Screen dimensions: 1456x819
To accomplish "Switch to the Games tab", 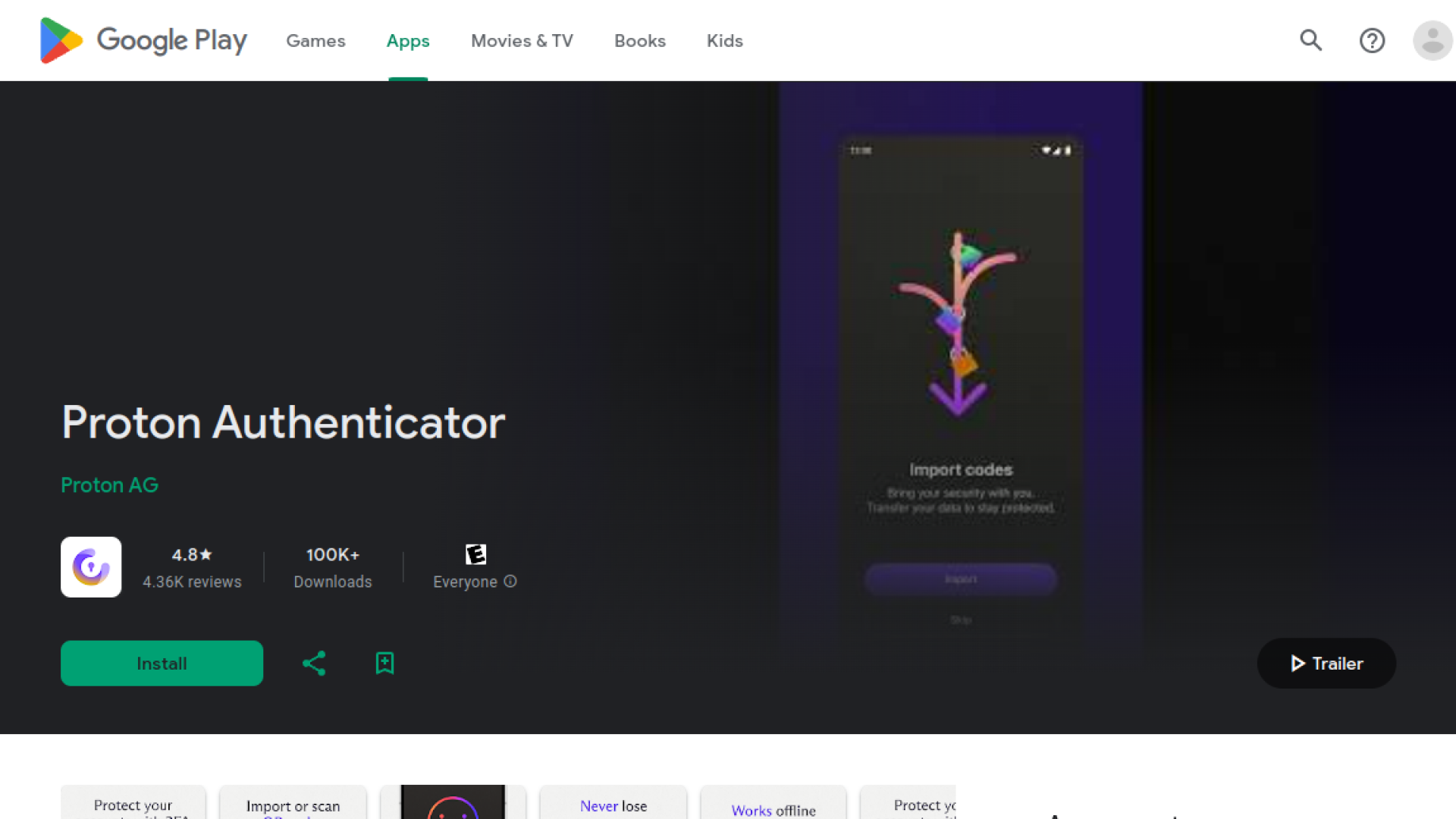I will pos(315,41).
